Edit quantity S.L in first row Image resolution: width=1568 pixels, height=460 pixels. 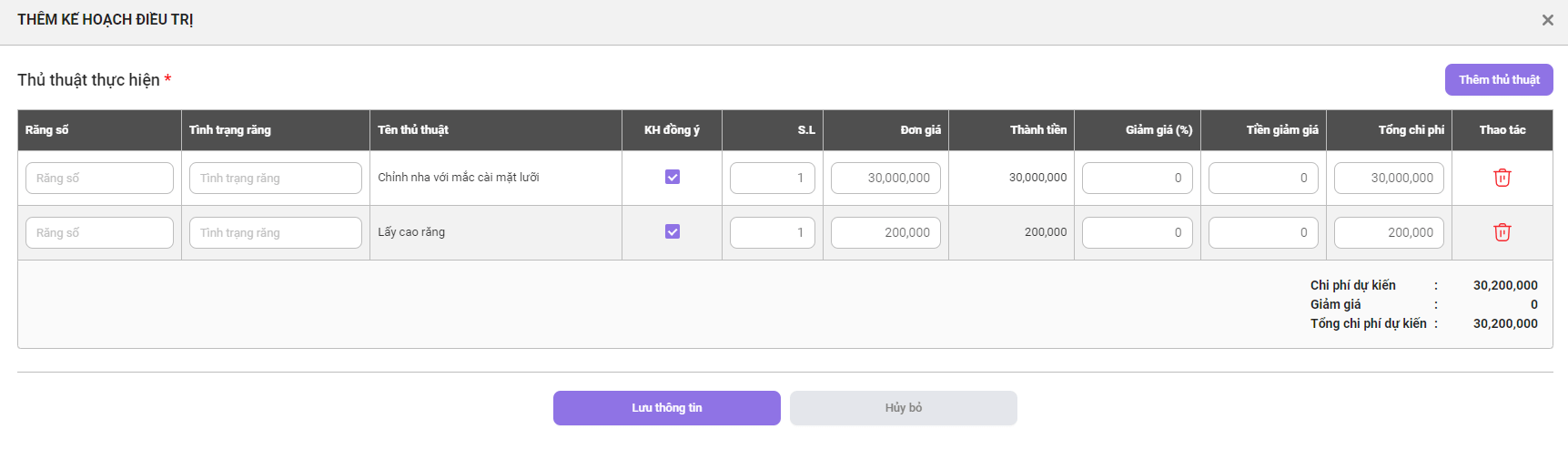[773, 178]
